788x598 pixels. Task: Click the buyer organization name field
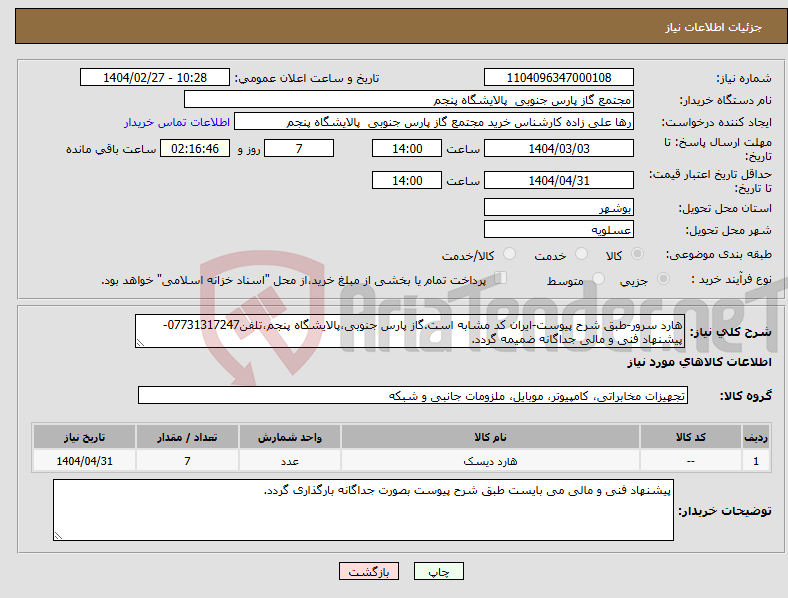[409, 99]
